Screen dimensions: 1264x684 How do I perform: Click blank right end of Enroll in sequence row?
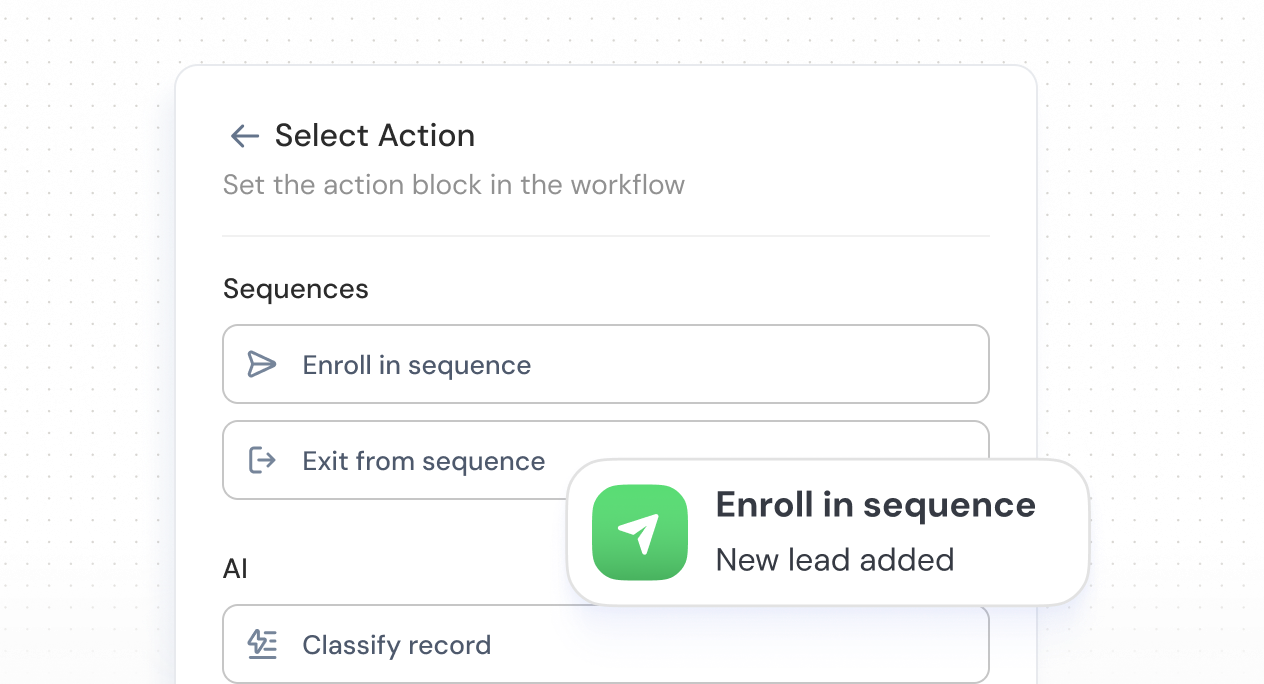click(x=900, y=364)
